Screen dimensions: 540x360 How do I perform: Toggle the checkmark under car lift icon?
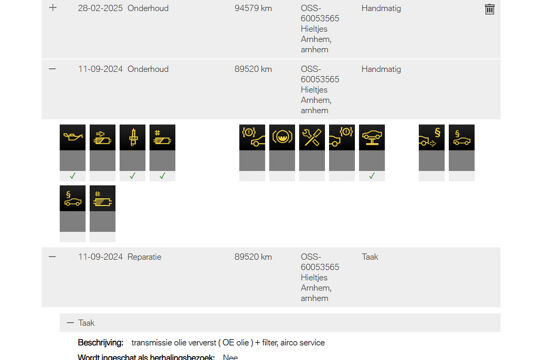click(x=372, y=176)
